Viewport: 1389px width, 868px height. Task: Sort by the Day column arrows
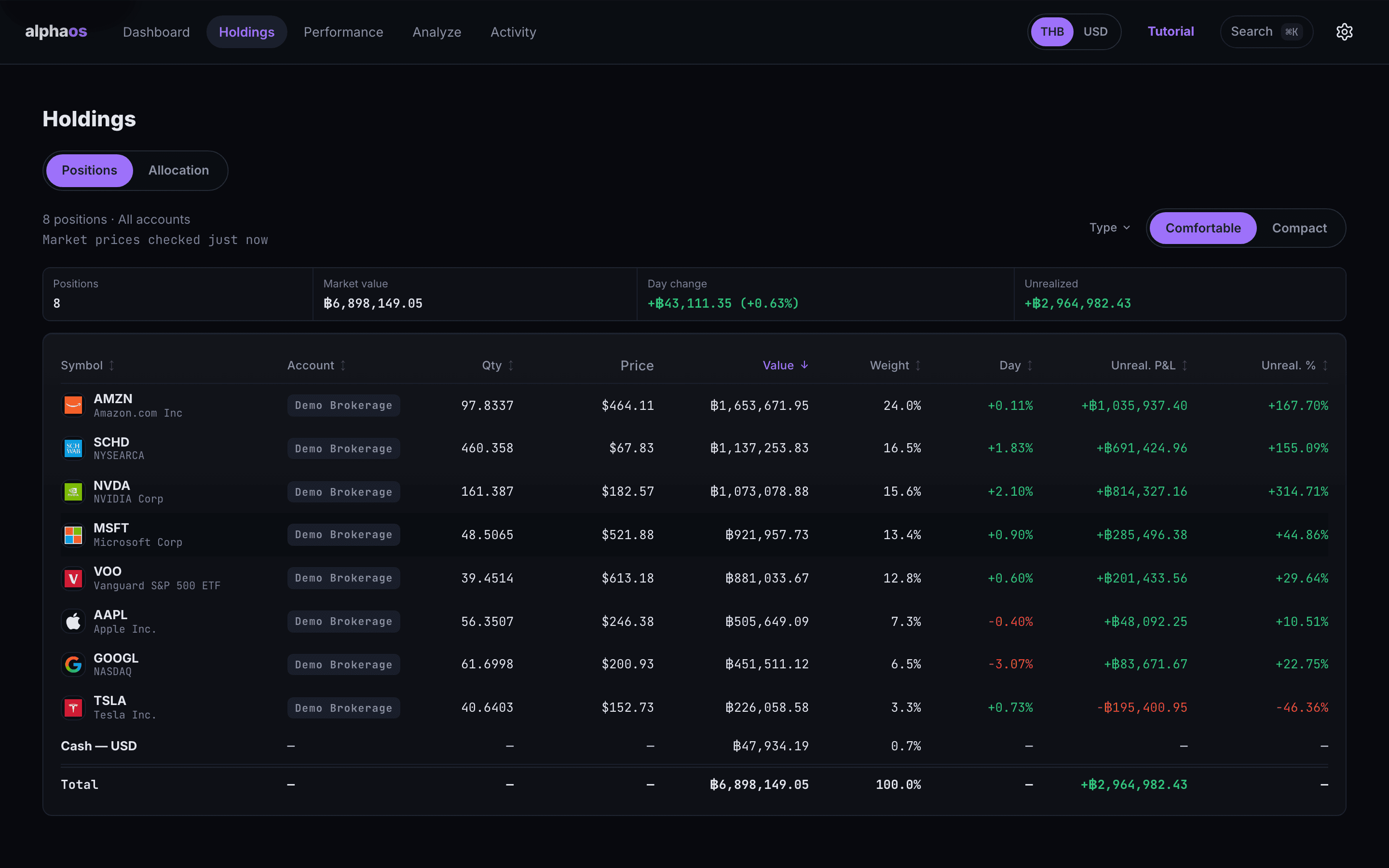[1030, 366]
